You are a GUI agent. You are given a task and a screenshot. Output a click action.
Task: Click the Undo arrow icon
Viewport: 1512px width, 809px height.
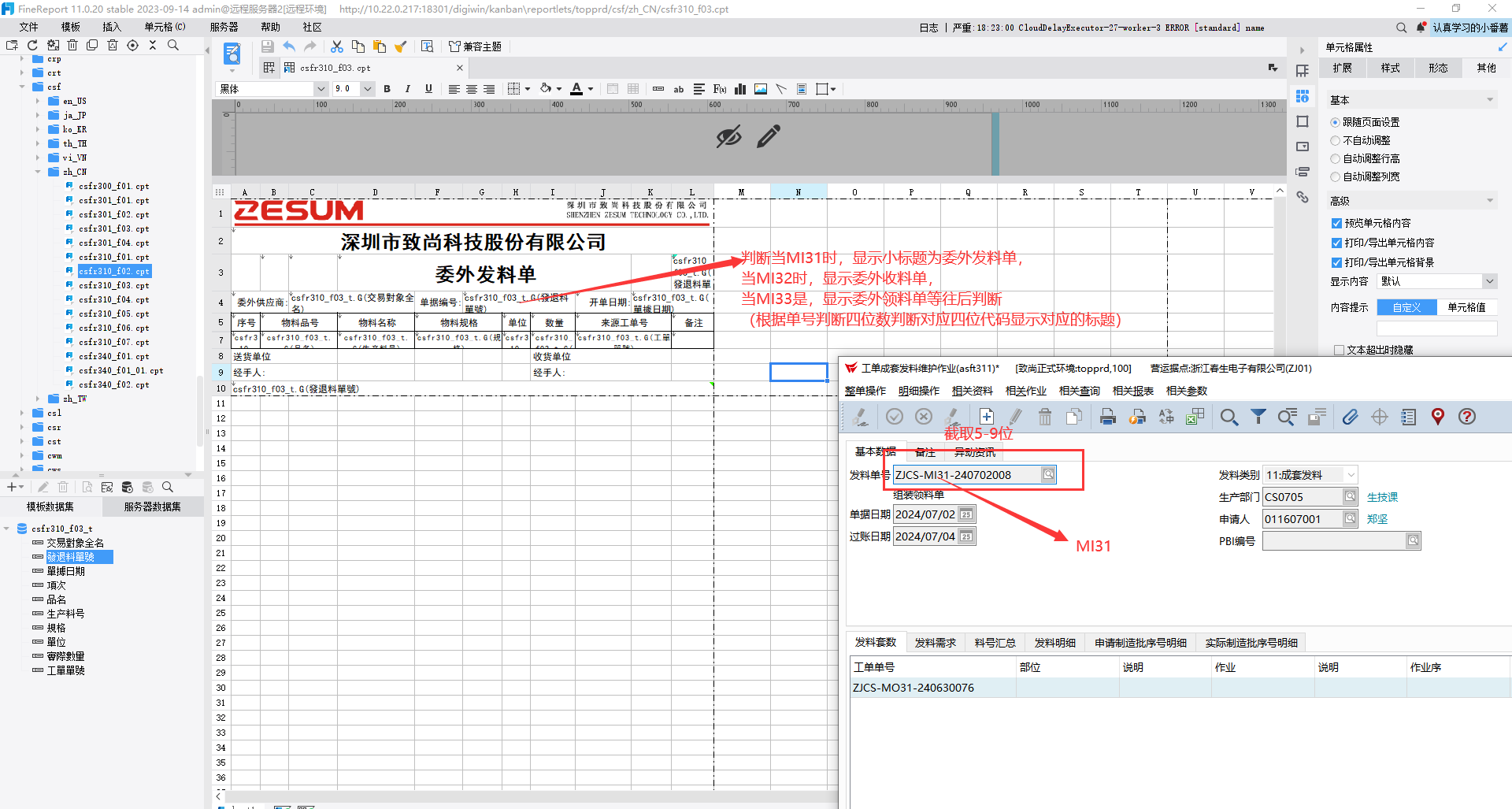289,46
